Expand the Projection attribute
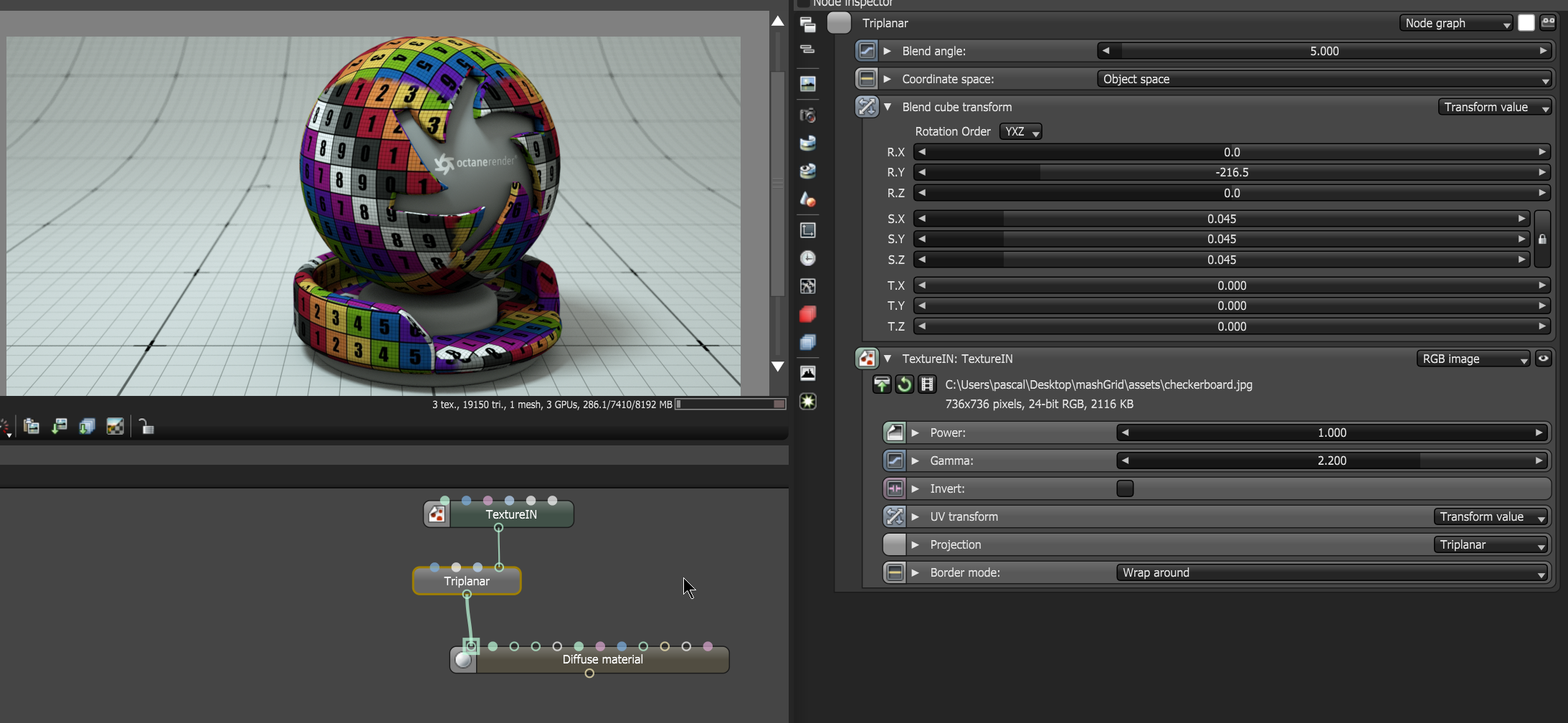 pyautogui.click(x=916, y=544)
